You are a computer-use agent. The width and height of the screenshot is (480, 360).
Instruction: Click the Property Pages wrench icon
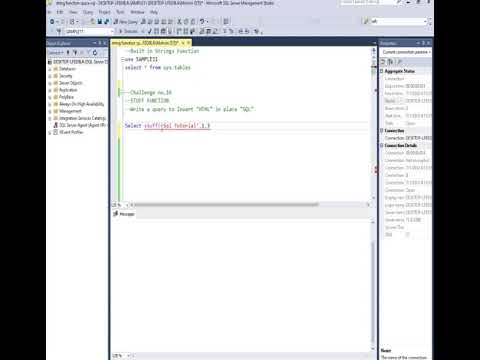click(399, 62)
